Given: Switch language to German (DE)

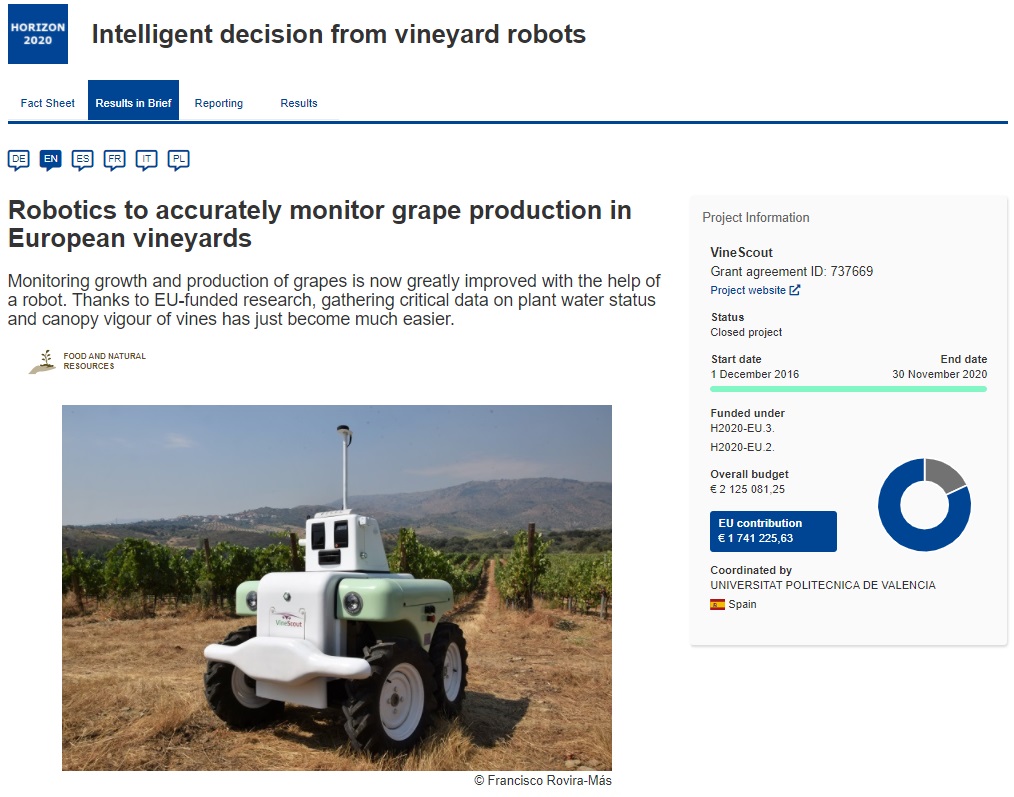Looking at the screenshot, I should (x=18, y=159).
